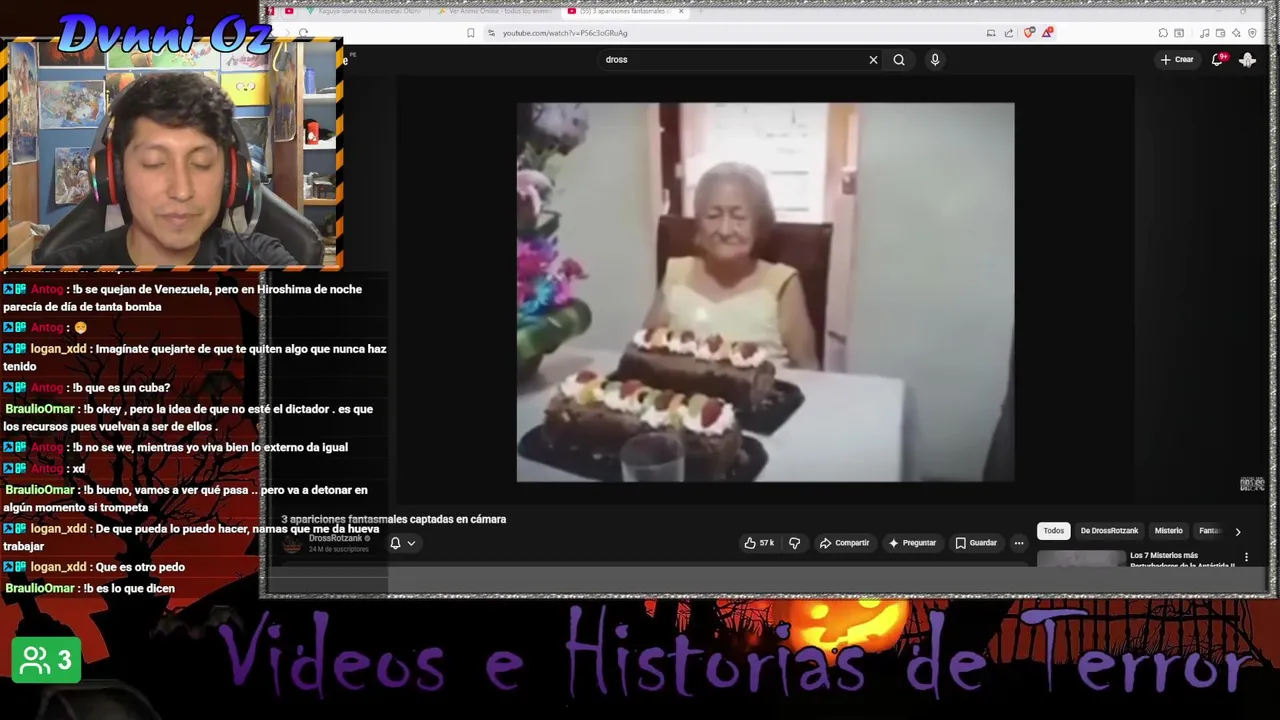Open the Los 7 Misterios más video title
Viewport: 1280px width, 720px height.
coord(1182,560)
